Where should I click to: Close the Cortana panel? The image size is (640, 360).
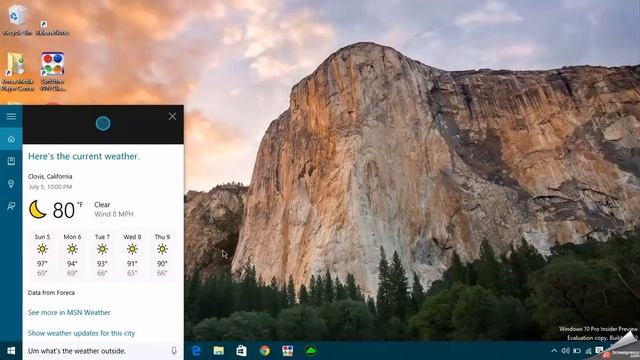point(172,116)
